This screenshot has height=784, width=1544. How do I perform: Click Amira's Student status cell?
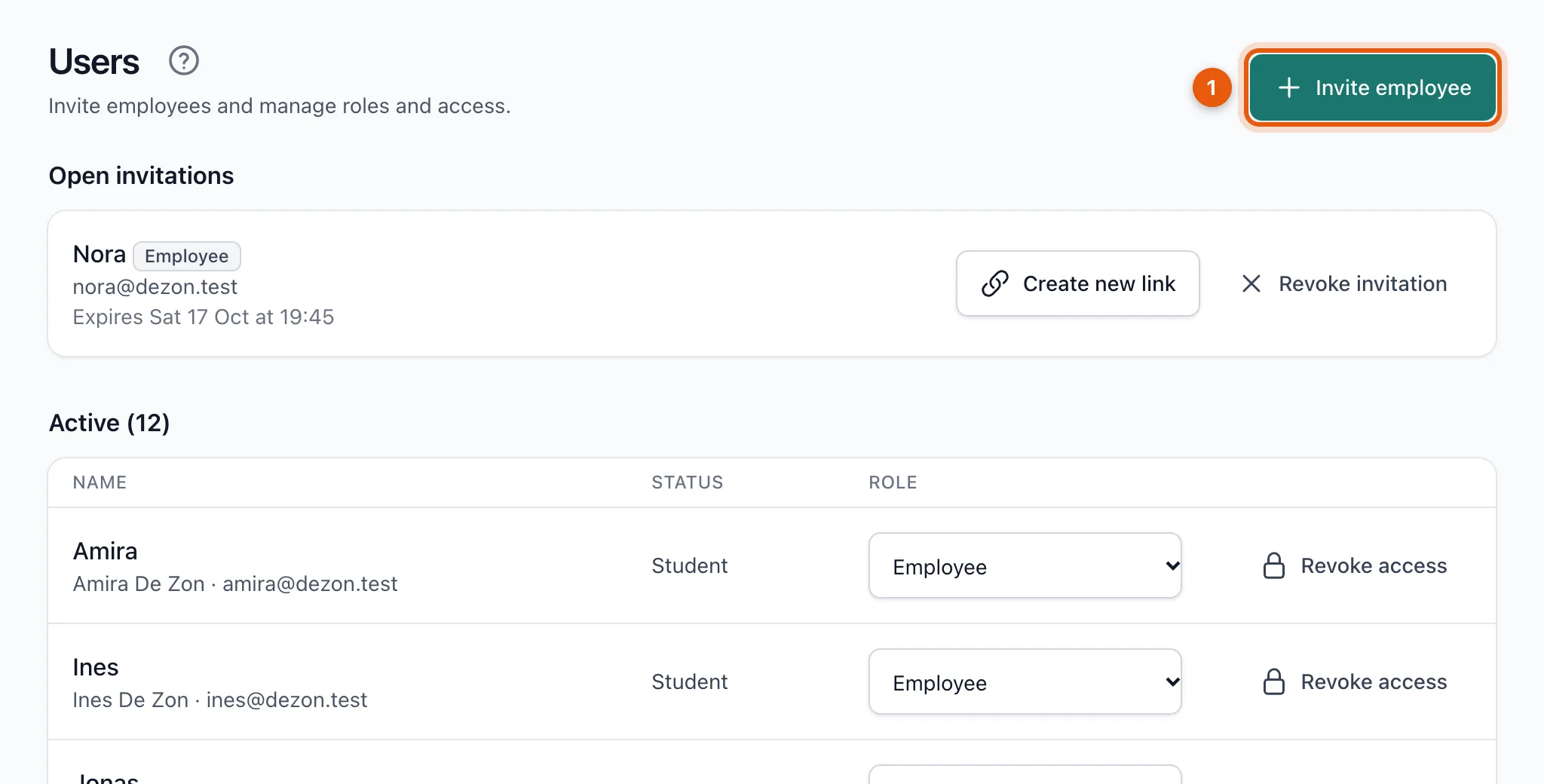tap(690, 565)
